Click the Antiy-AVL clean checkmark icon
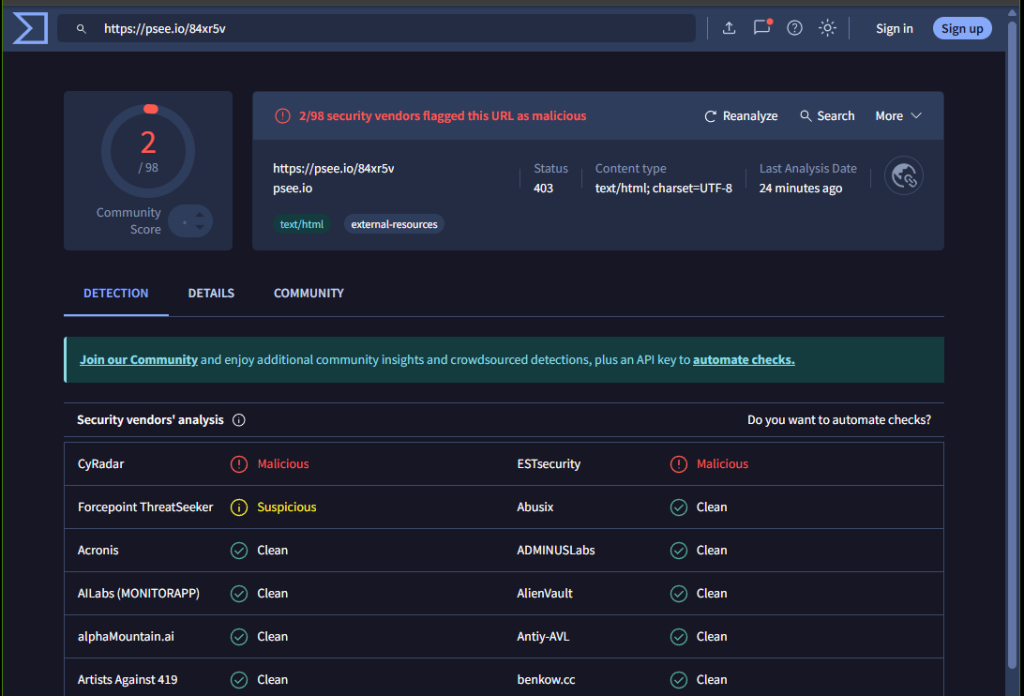 pos(679,637)
